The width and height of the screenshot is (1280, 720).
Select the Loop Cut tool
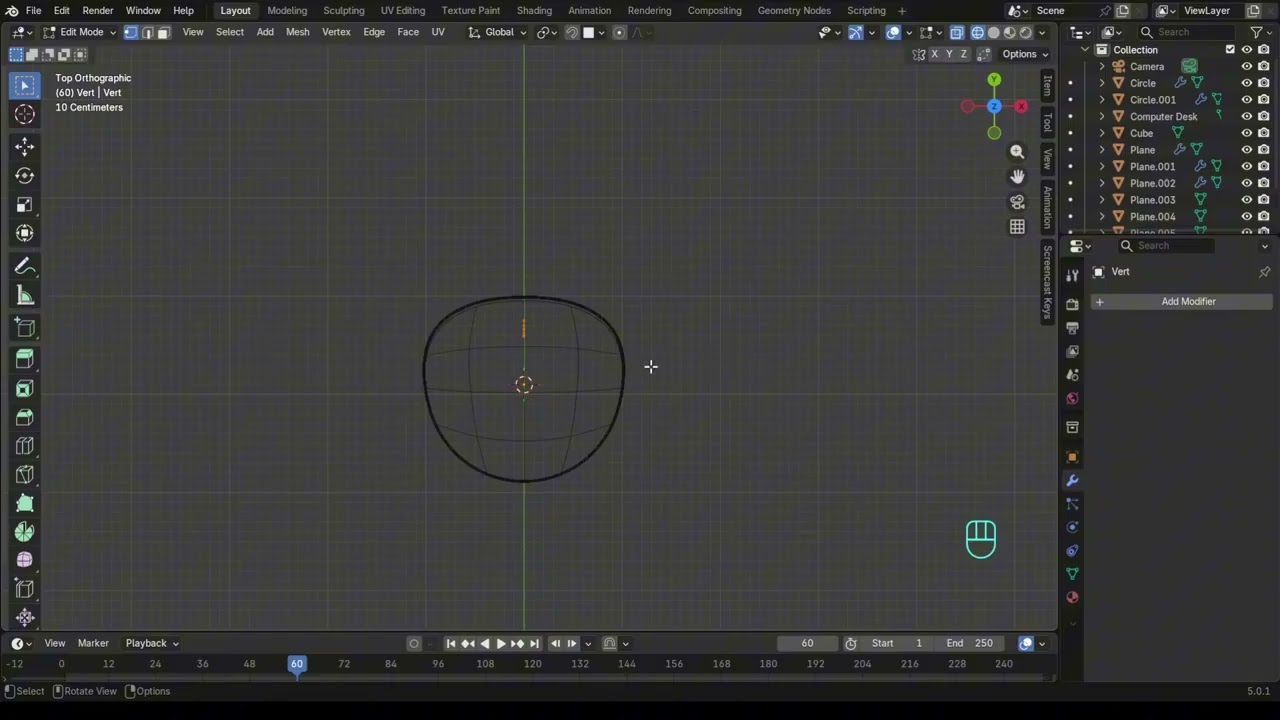(x=25, y=446)
